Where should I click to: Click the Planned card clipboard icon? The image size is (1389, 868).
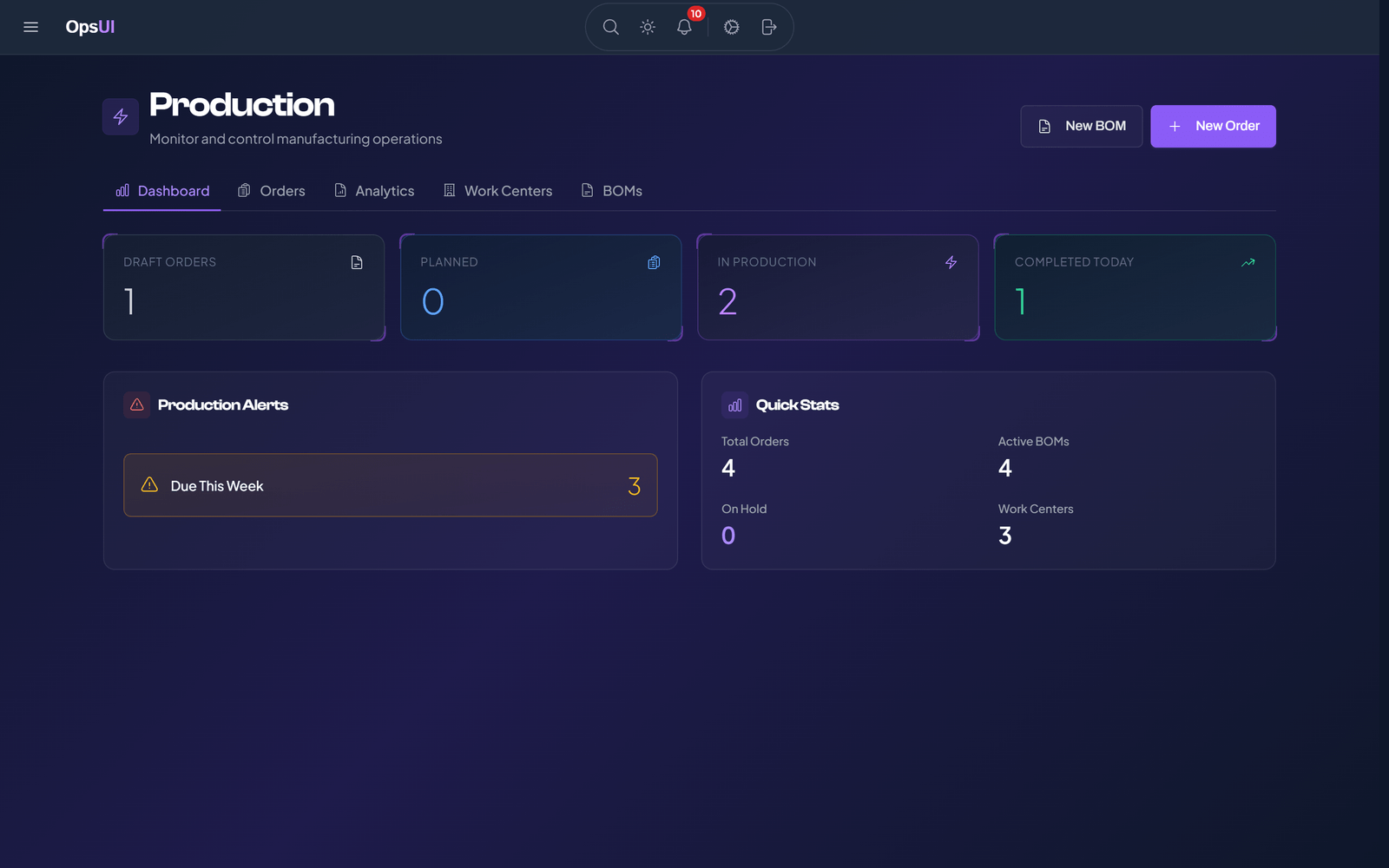654,262
